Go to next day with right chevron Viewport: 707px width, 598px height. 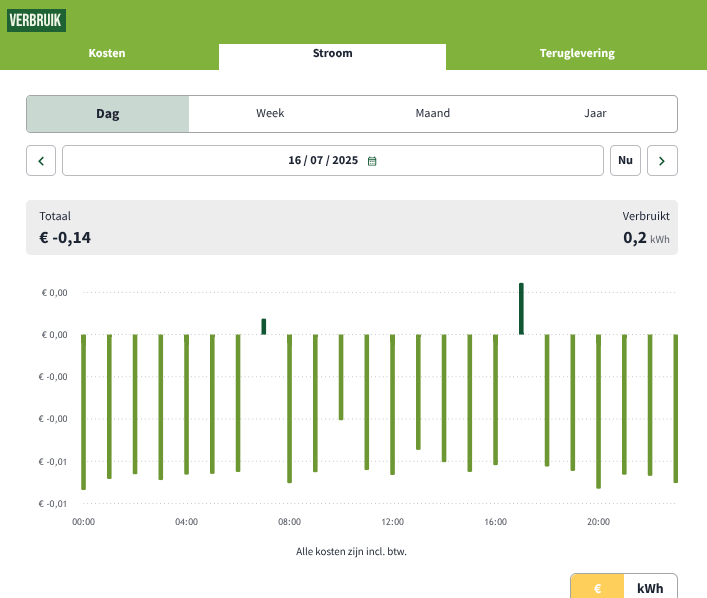pyautogui.click(x=662, y=160)
